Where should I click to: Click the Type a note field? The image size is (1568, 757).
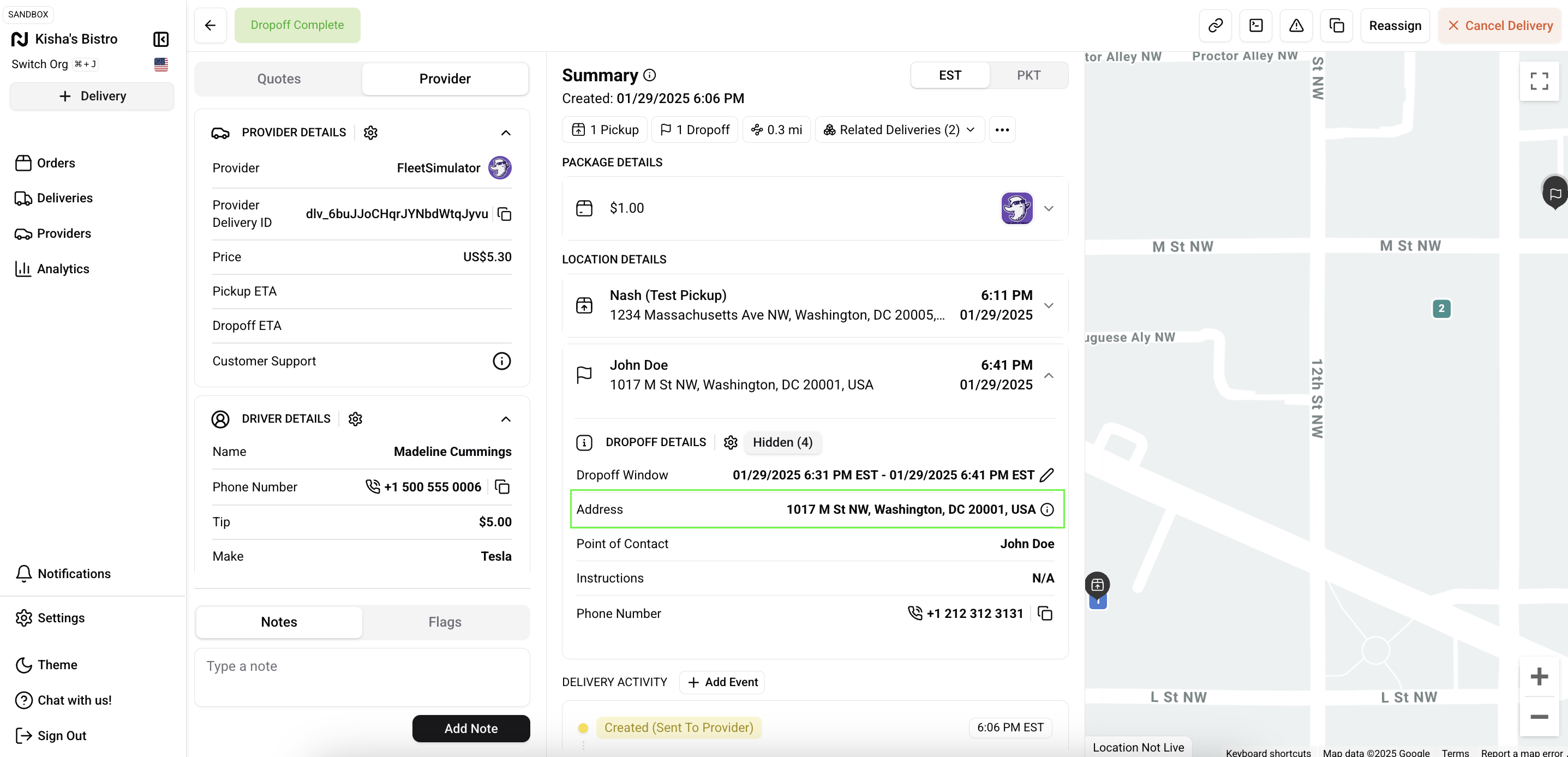tap(362, 677)
